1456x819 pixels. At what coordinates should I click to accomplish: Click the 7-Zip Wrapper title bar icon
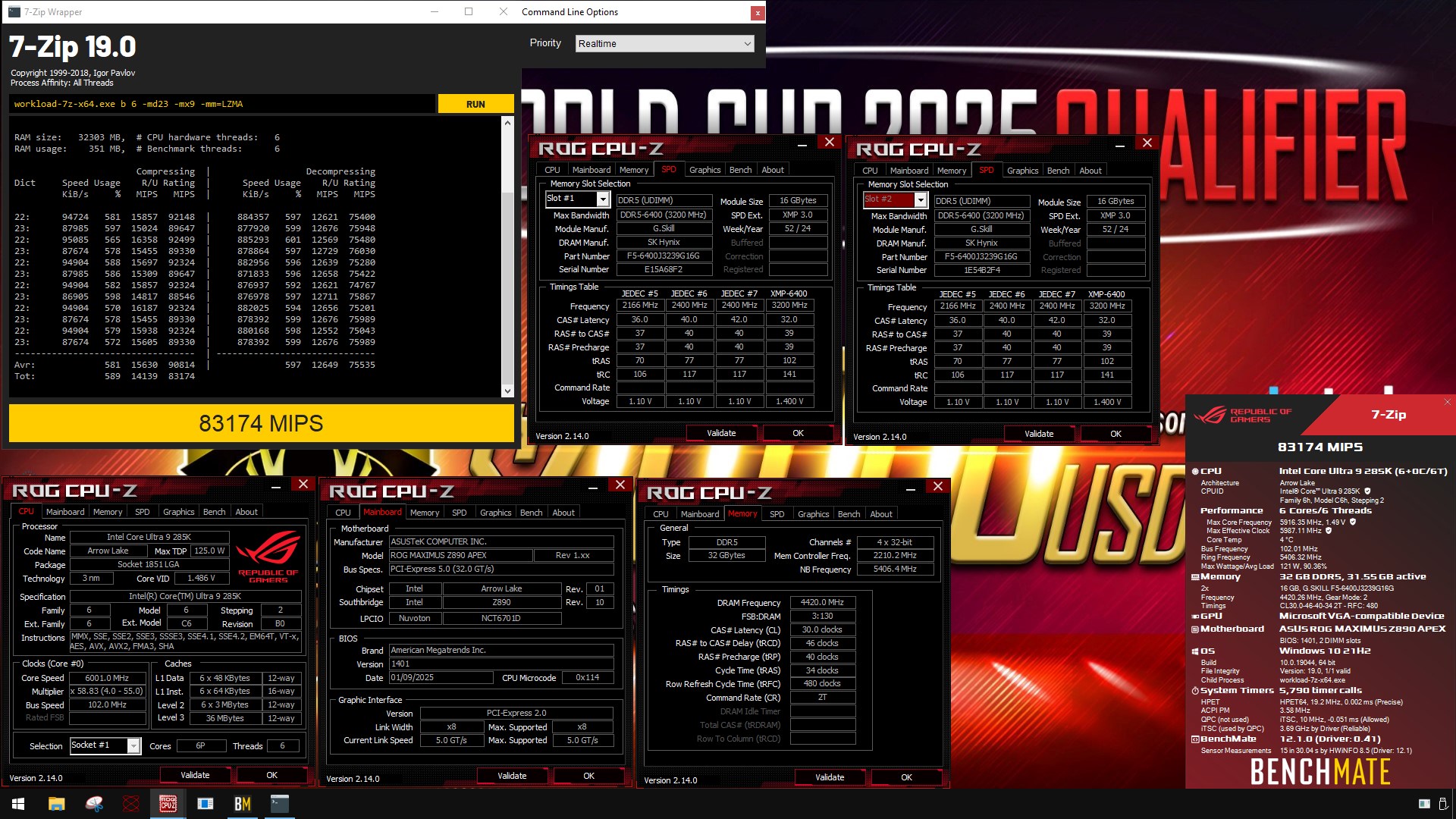(x=14, y=12)
